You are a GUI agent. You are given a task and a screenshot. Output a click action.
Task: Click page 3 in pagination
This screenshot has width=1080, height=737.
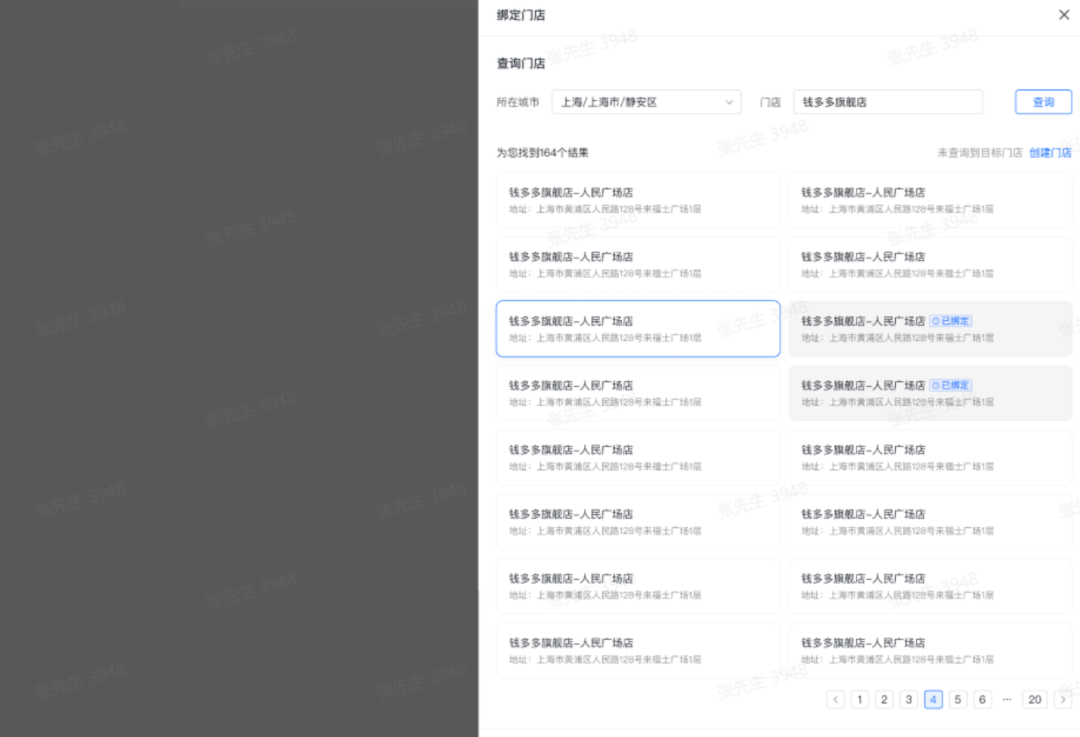[x=908, y=699]
